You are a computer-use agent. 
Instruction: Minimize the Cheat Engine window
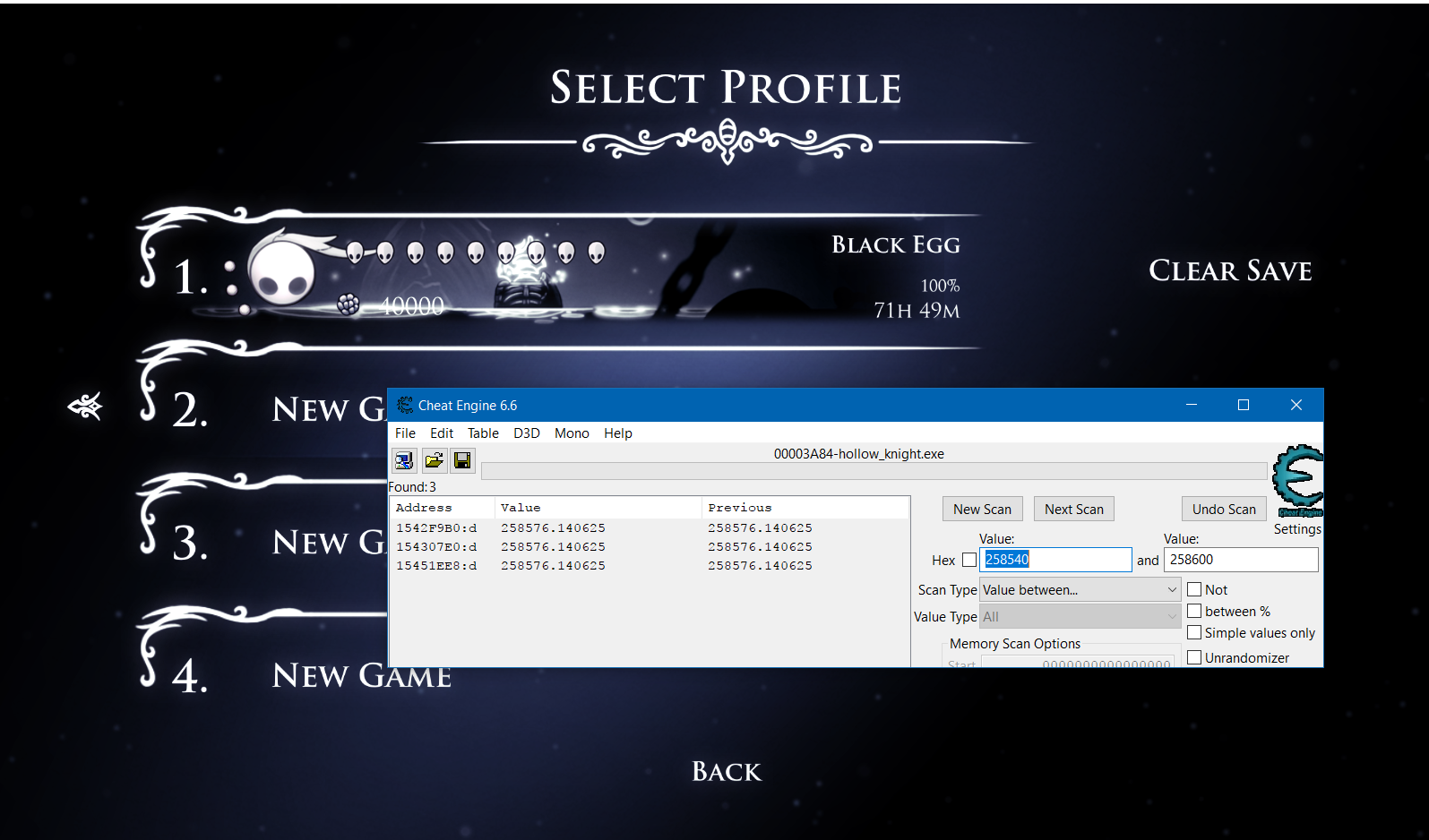1192,405
